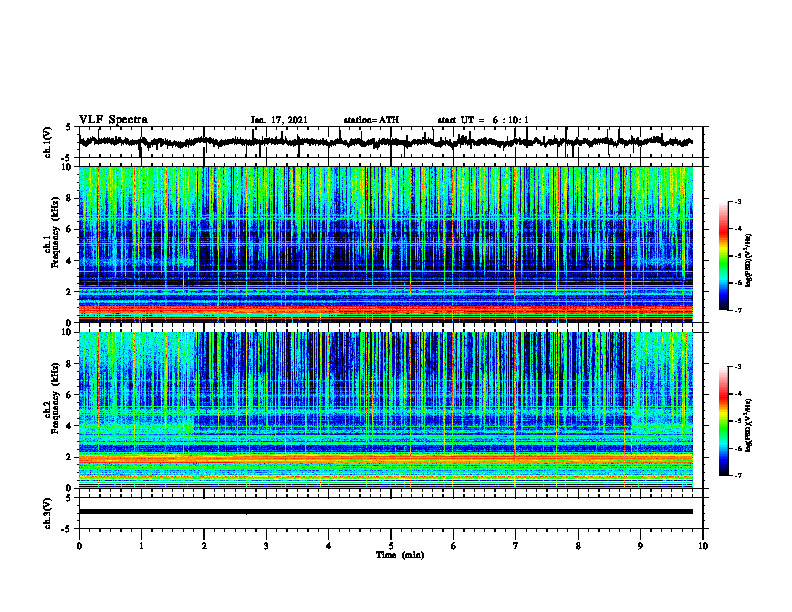Click time axis tick label "5"
The height and width of the screenshot is (612, 792).
coord(391,546)
